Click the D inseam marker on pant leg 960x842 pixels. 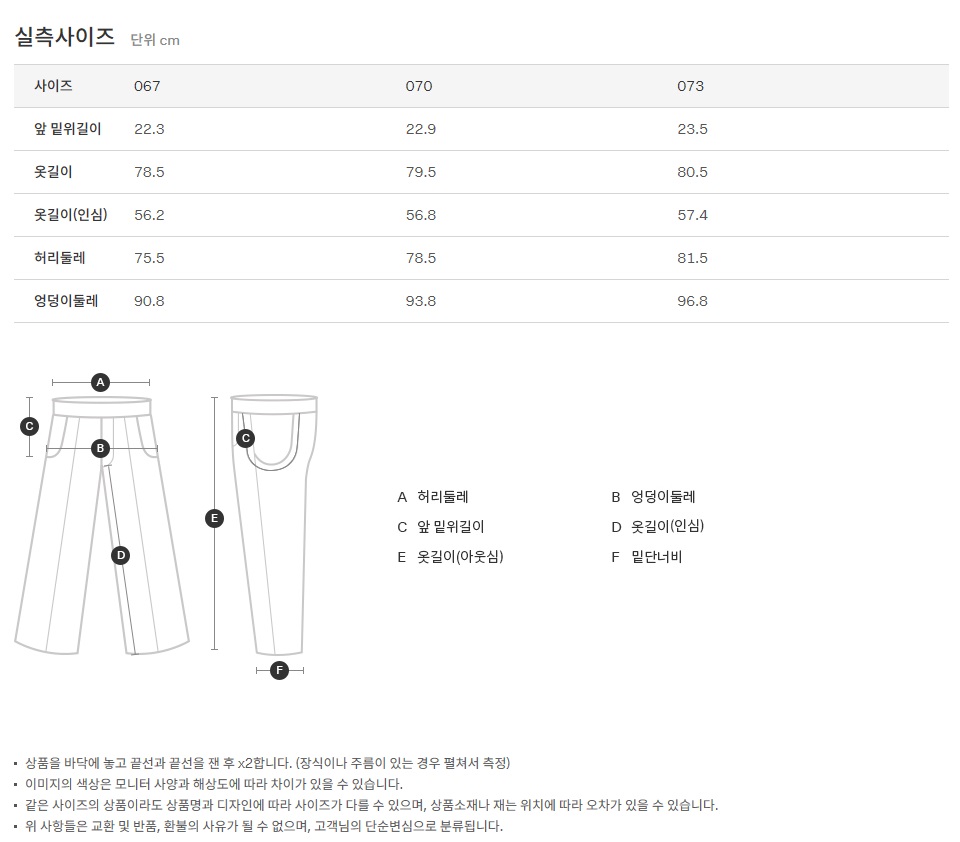tap(121, 555)
